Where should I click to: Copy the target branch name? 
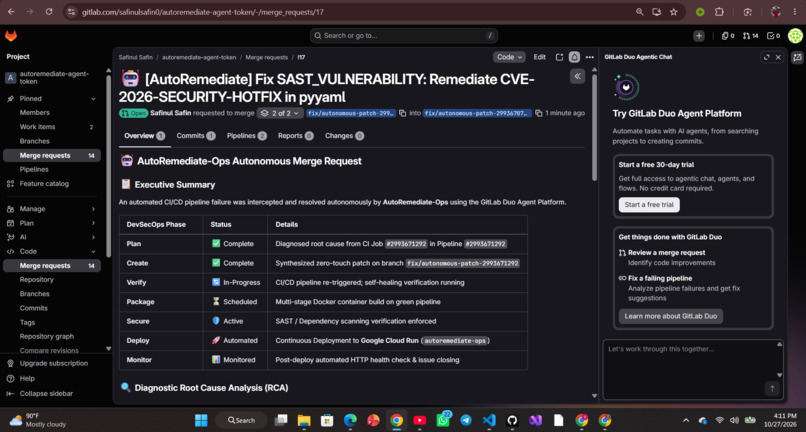coord(538,113)
